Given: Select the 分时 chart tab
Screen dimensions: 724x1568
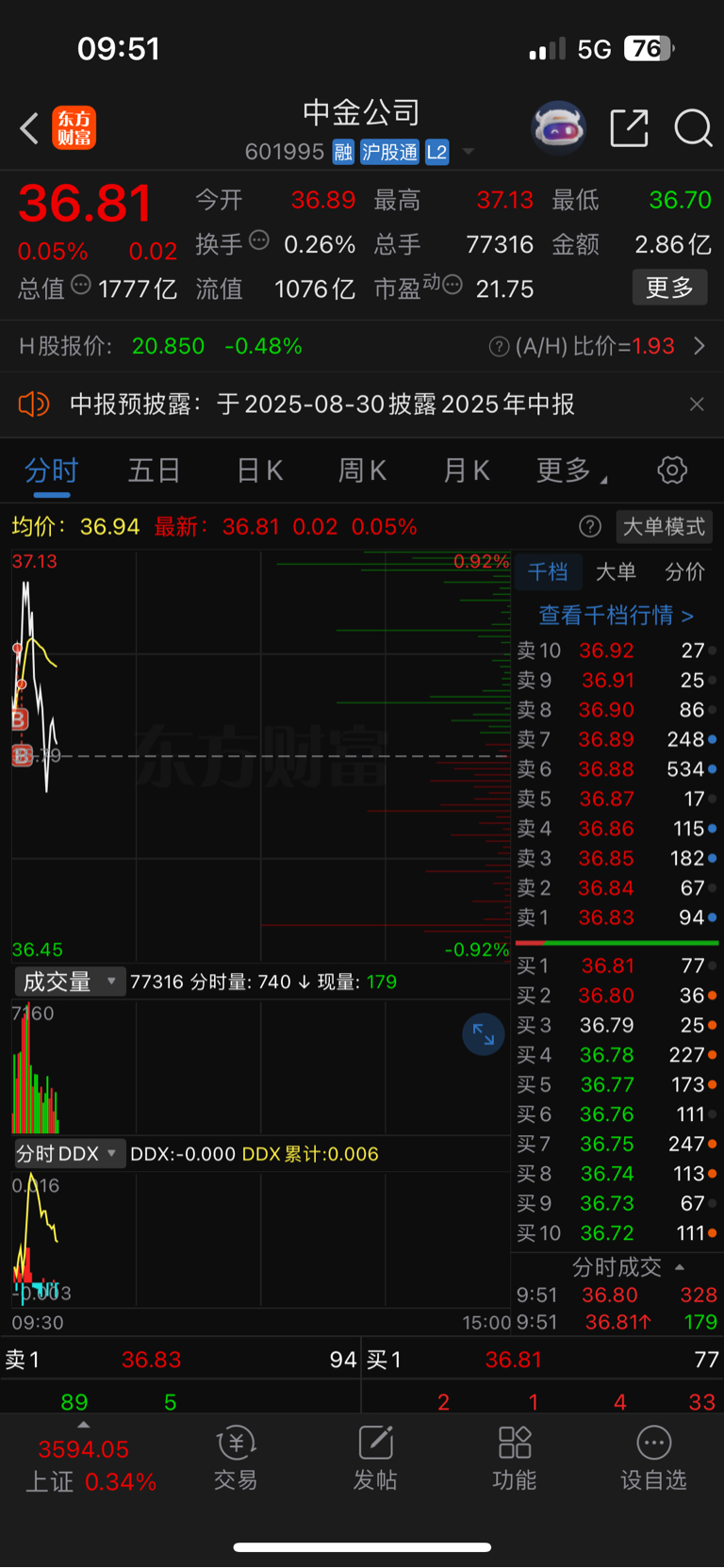Looking at the screenshot, I should tap(51, 470).
